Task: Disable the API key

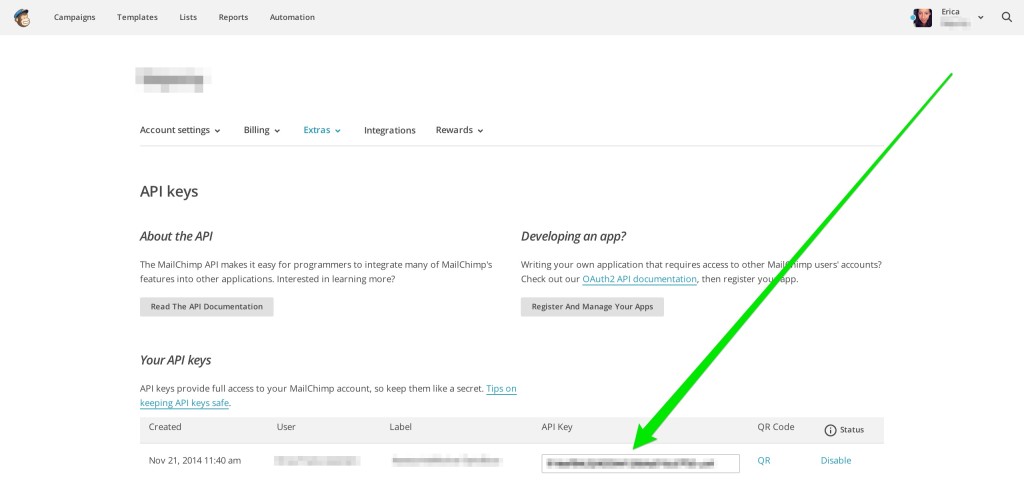Action: [x=836, y=460]
